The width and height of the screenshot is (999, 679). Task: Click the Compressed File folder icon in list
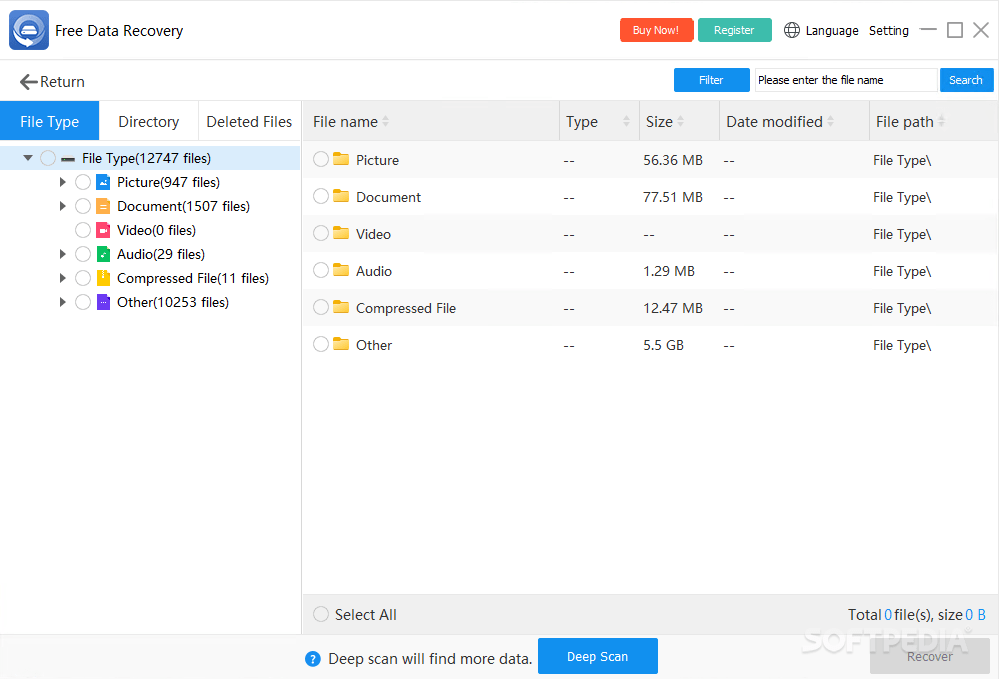(341, 306)
